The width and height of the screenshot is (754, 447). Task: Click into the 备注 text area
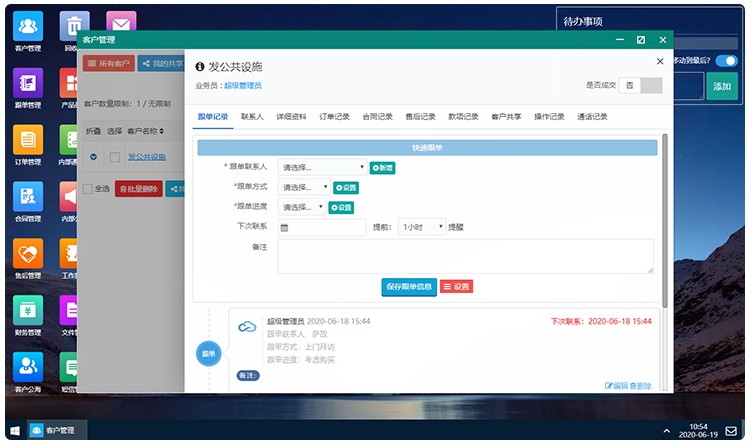pyautogui.click(x=465, y=257)
